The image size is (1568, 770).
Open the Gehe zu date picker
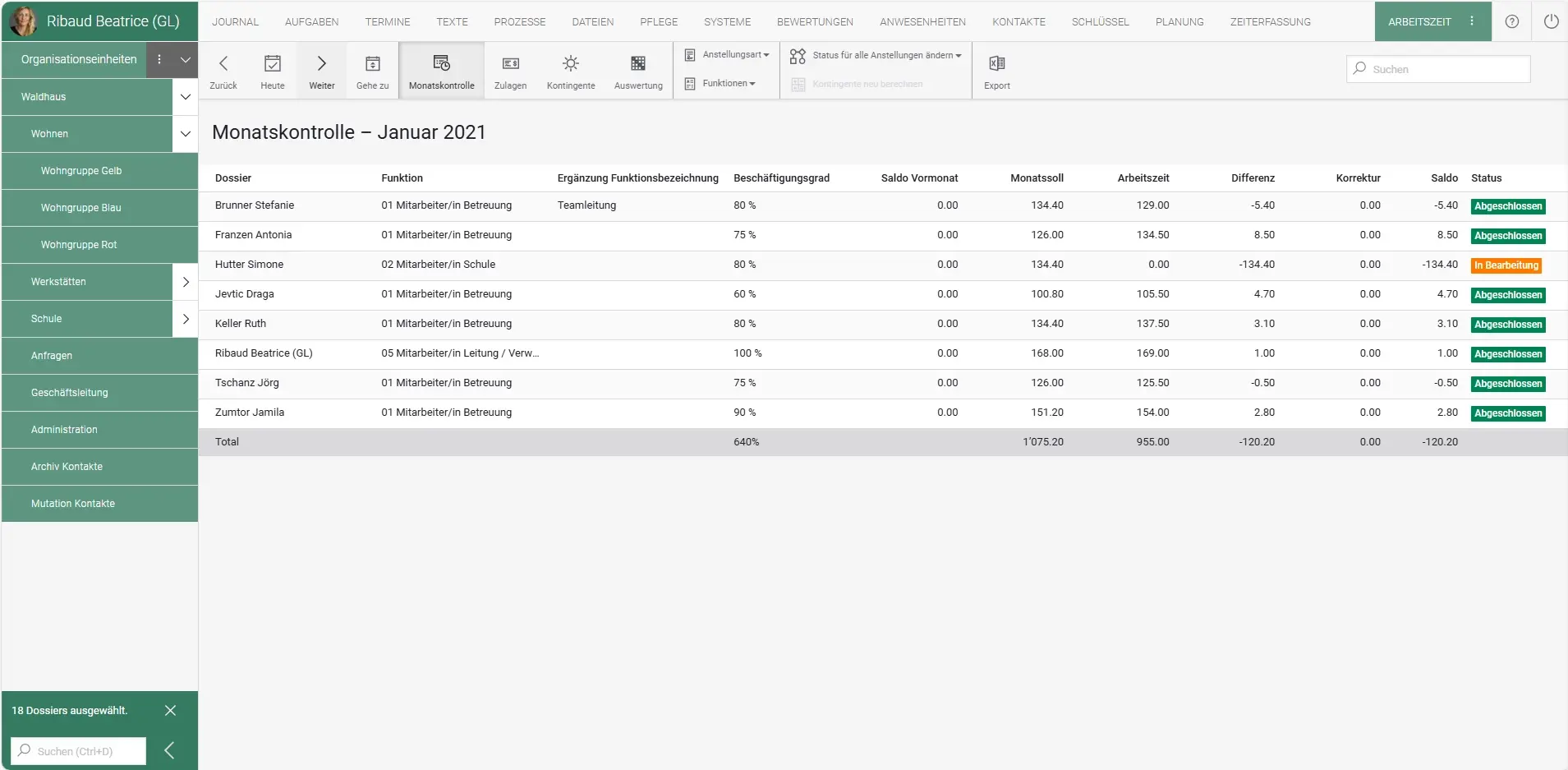click(x=372, y=64)
